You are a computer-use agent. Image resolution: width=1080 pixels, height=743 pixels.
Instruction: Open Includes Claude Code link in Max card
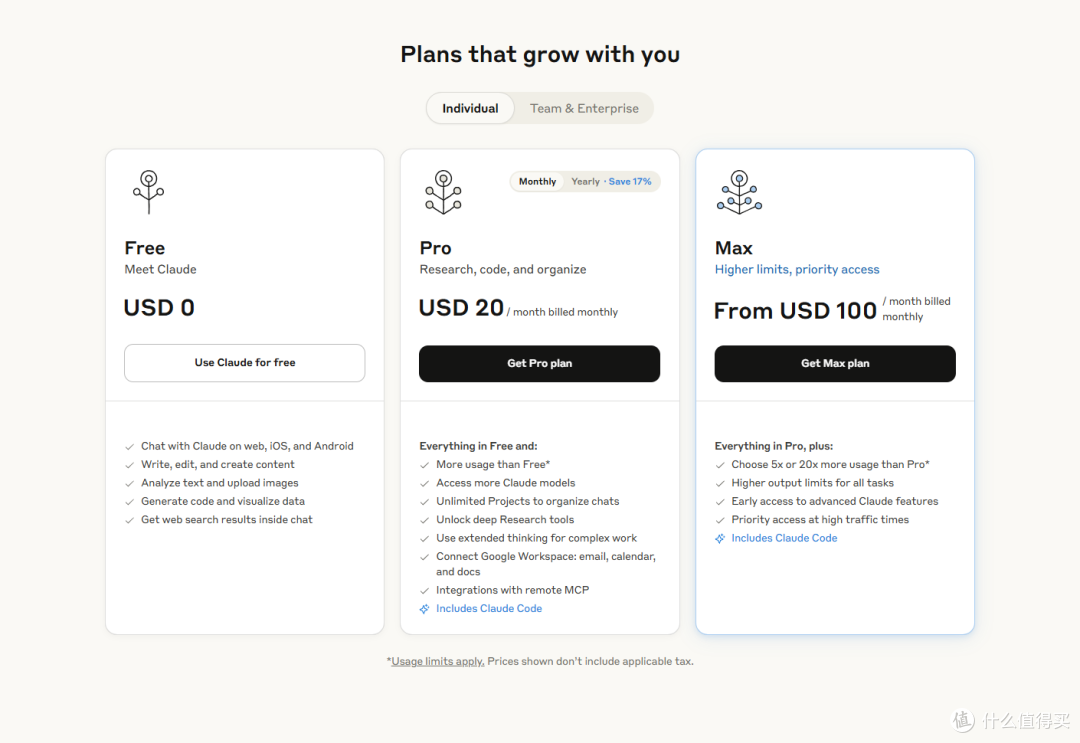[x=785, y=538]
